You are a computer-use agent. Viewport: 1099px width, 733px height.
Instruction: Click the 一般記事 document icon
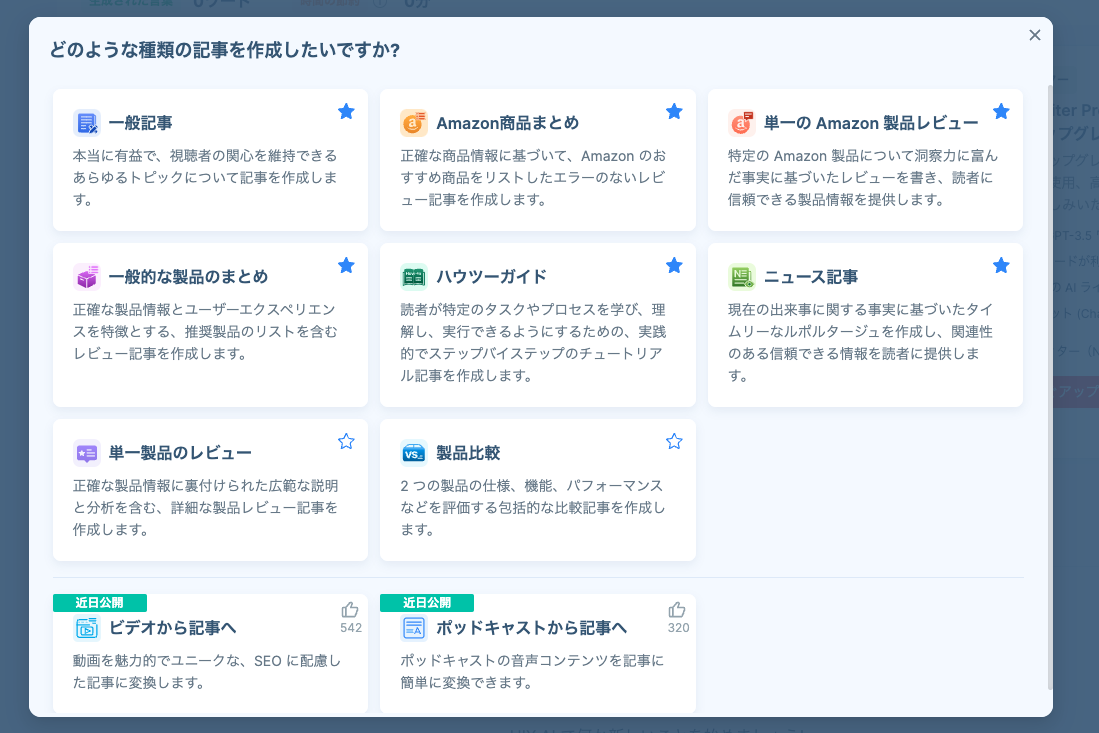pyautogui.click(x=87, y=123)
